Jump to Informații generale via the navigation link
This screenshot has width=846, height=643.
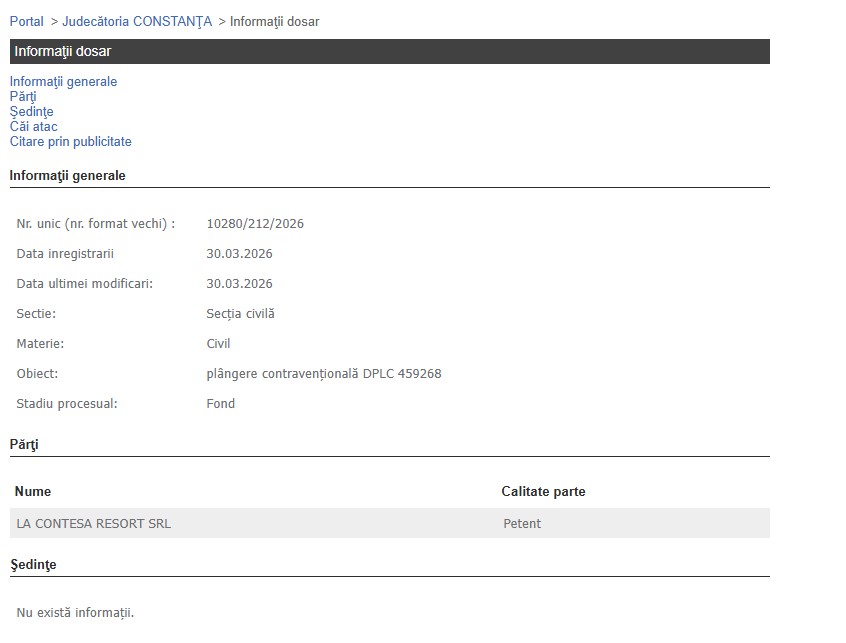(63, 82)
